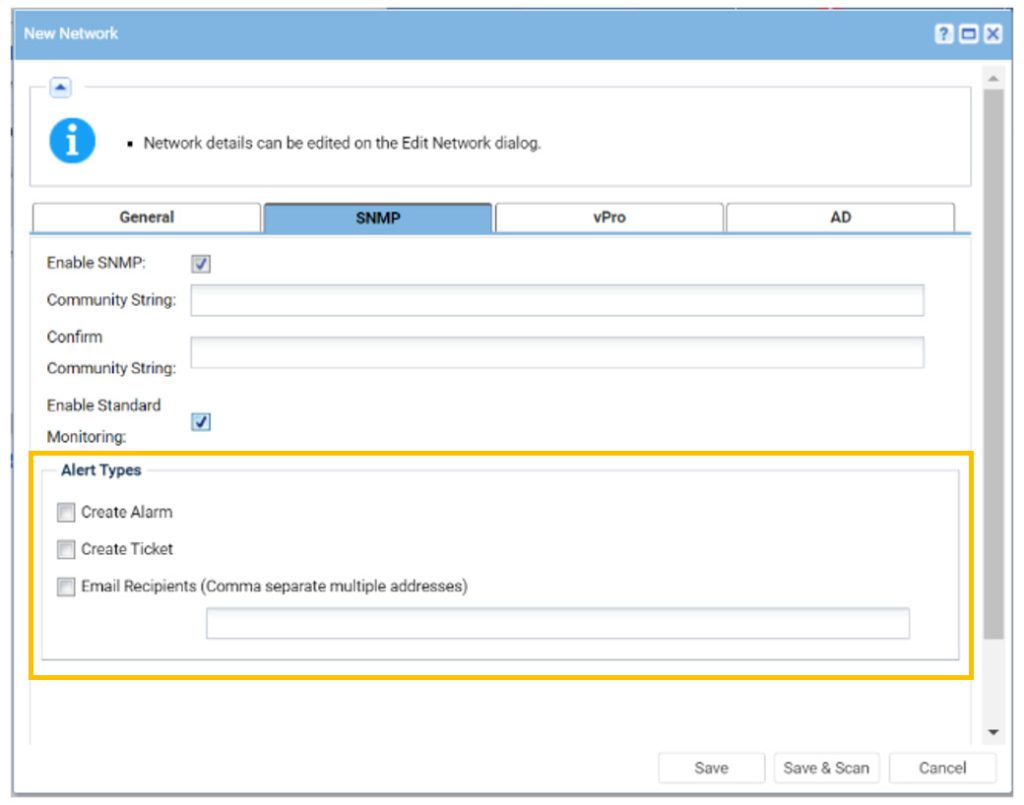This screenshot has width=1024, height=805.
Task: Click the email addresses input box
Action: click(558, 623)
